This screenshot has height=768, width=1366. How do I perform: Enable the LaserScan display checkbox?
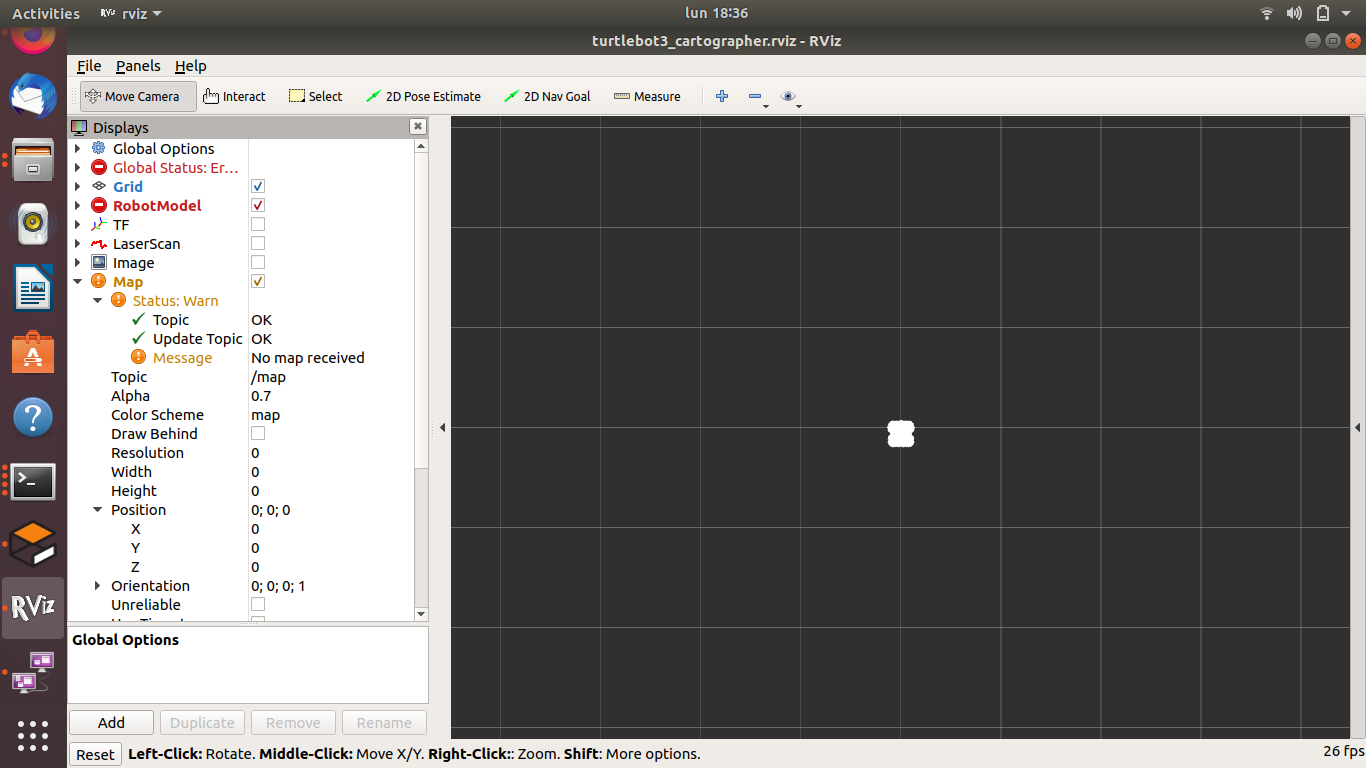tap(257, 243)
